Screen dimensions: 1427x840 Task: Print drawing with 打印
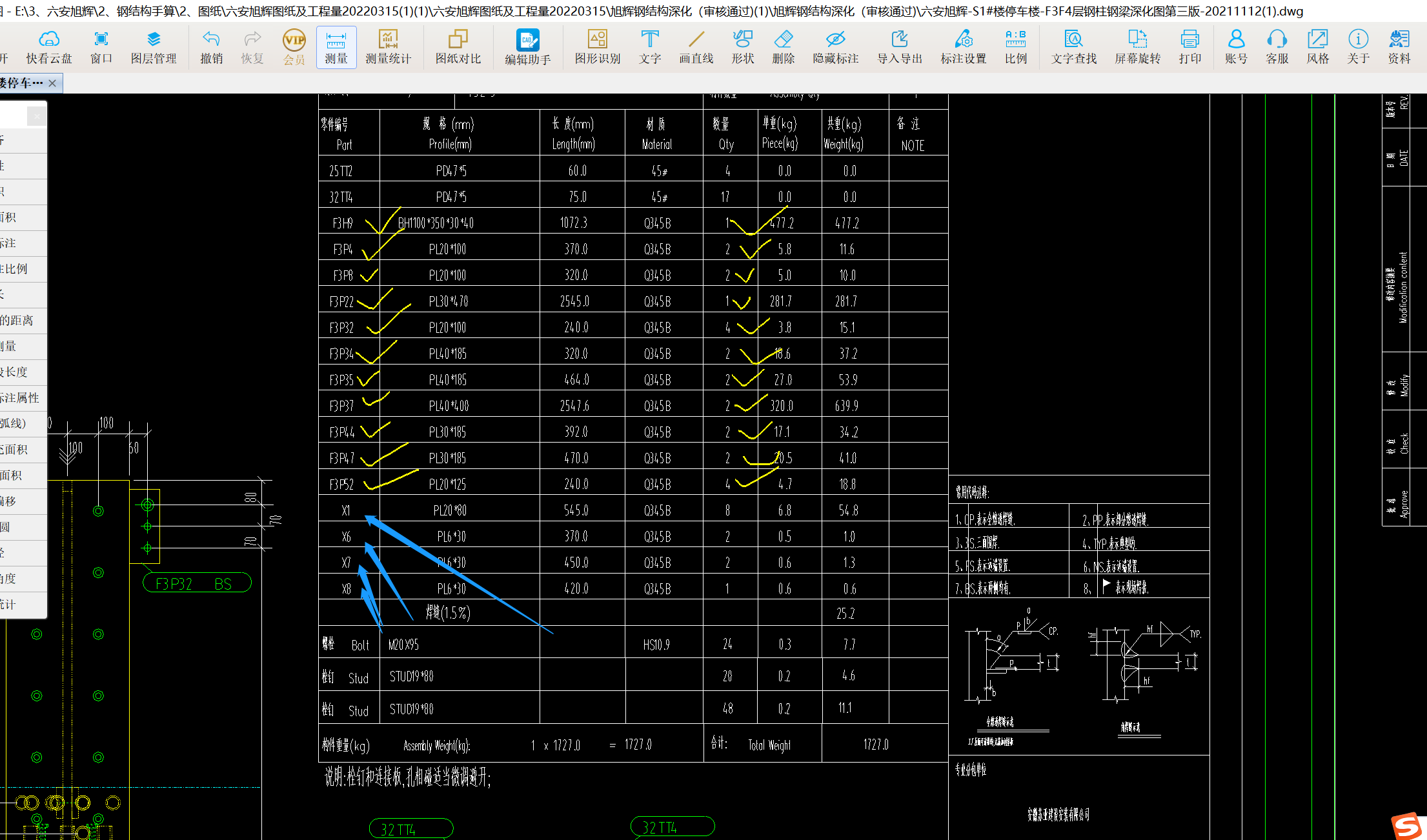click(x=1190, y=47)
